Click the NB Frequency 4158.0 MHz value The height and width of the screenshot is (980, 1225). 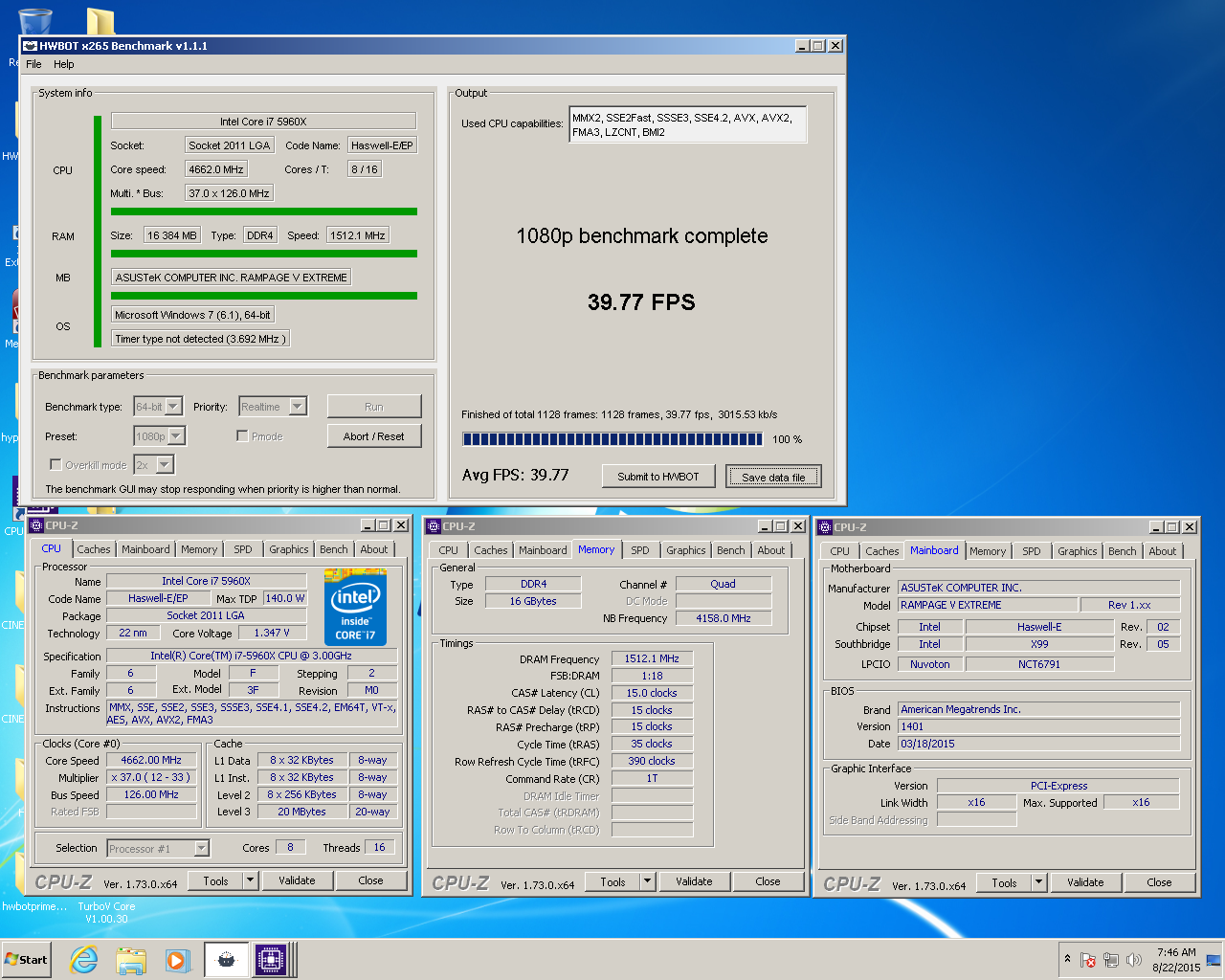tap(724, 618)
